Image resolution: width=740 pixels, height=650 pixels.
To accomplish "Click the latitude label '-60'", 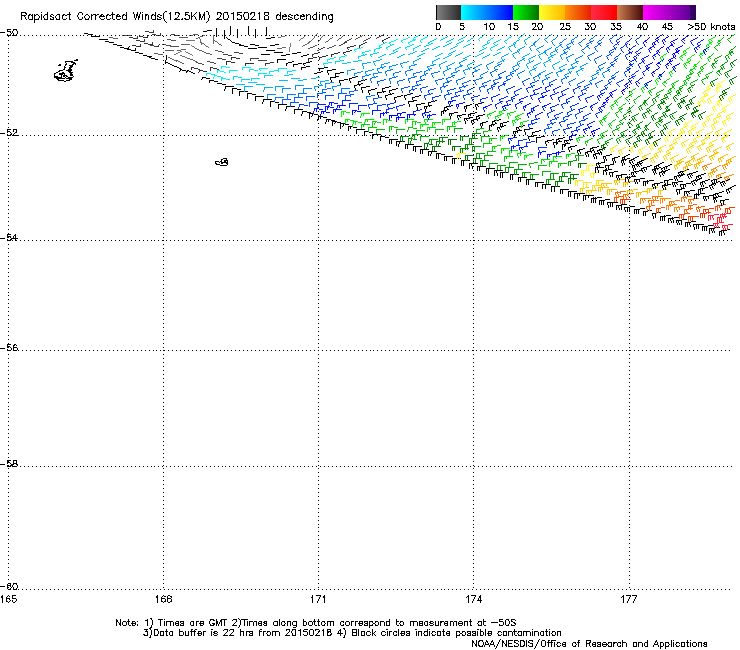I will pos(9,586).
